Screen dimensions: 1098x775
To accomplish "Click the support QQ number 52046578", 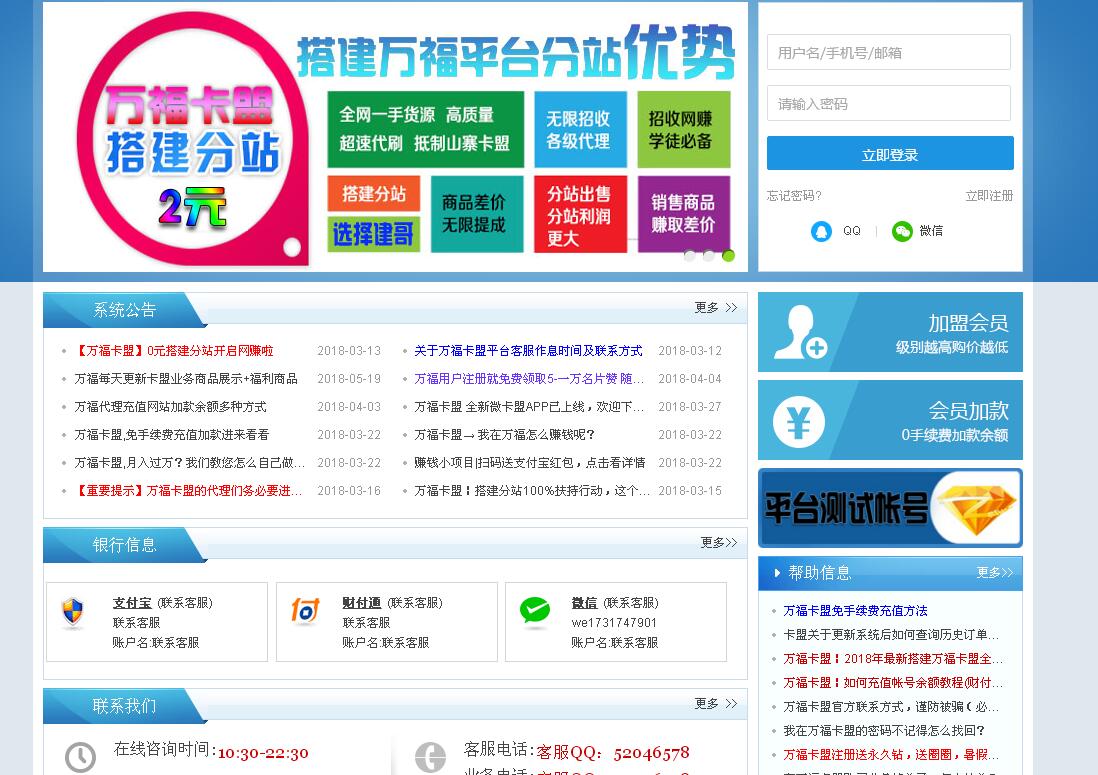I will (x=651, y=753).
